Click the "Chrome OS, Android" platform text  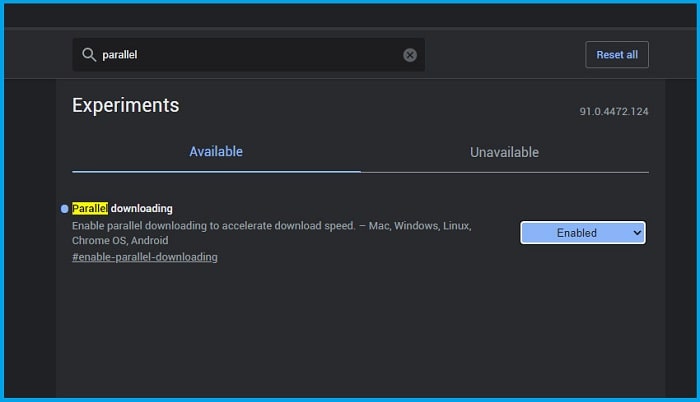(x=120, y=240)
